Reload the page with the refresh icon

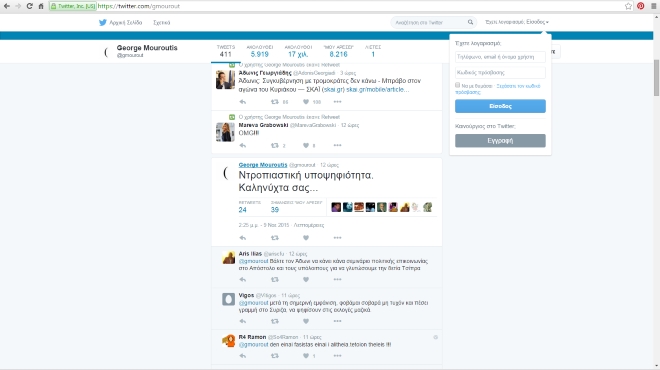(29, 6)
